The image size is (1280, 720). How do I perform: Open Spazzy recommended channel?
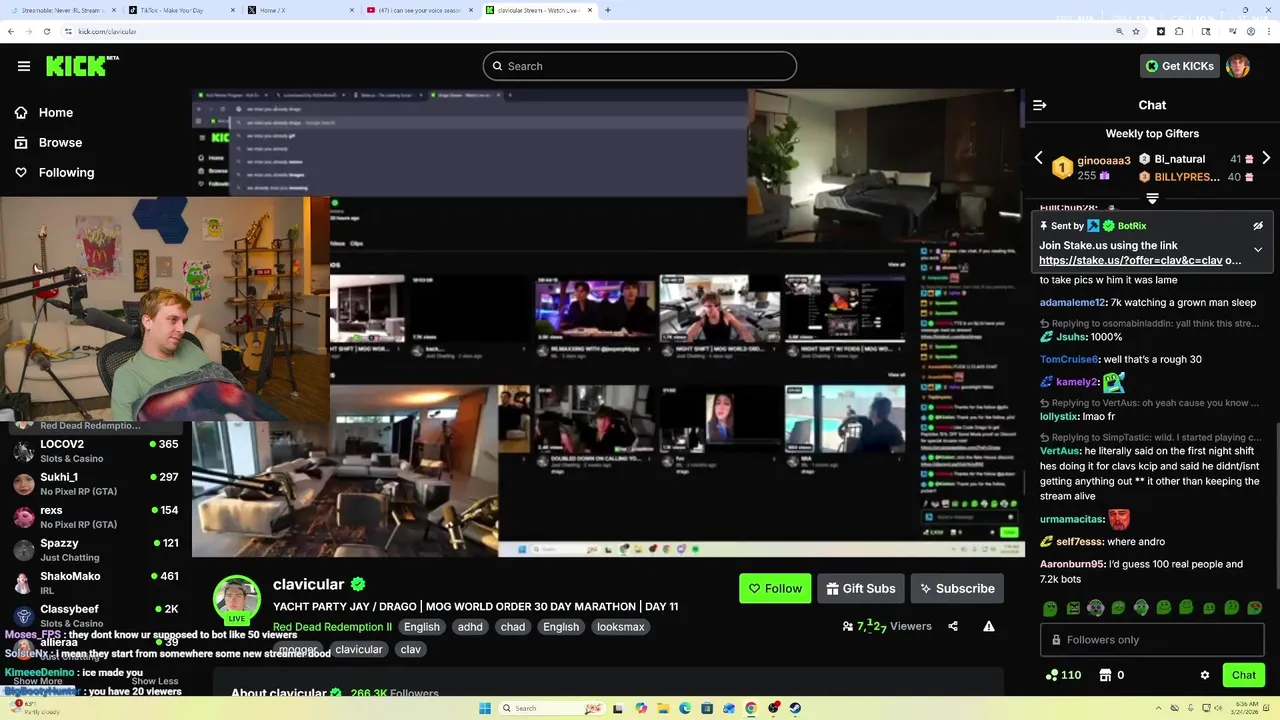pos(96,550)
